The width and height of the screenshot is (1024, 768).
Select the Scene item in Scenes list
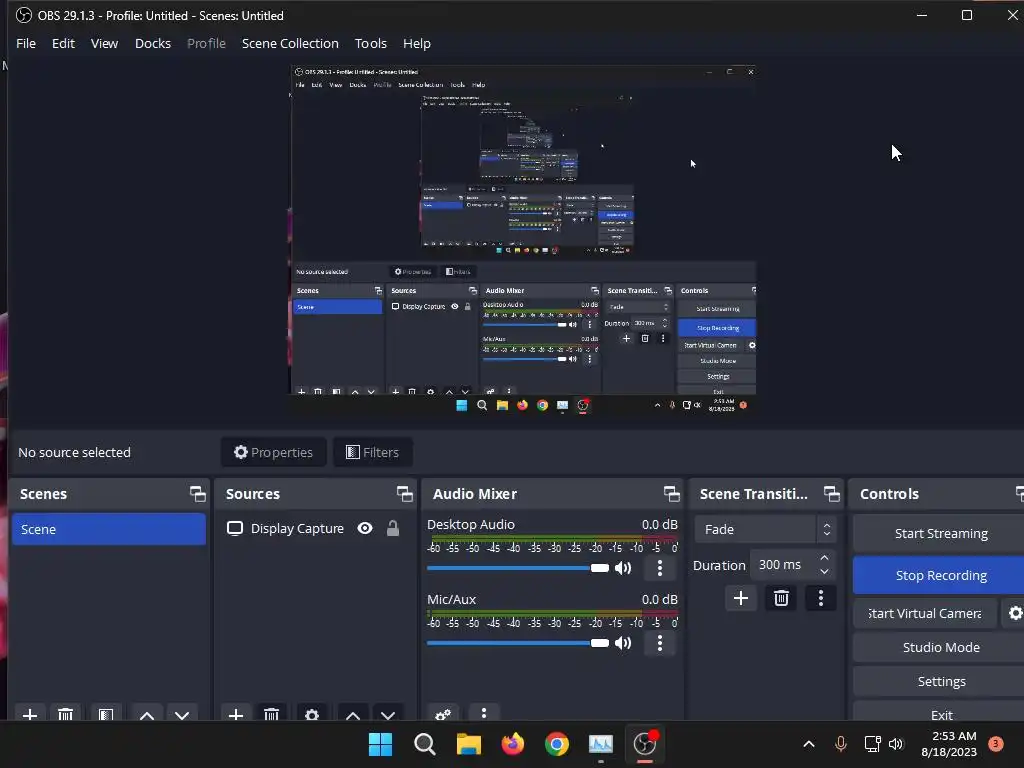[108, 529]
